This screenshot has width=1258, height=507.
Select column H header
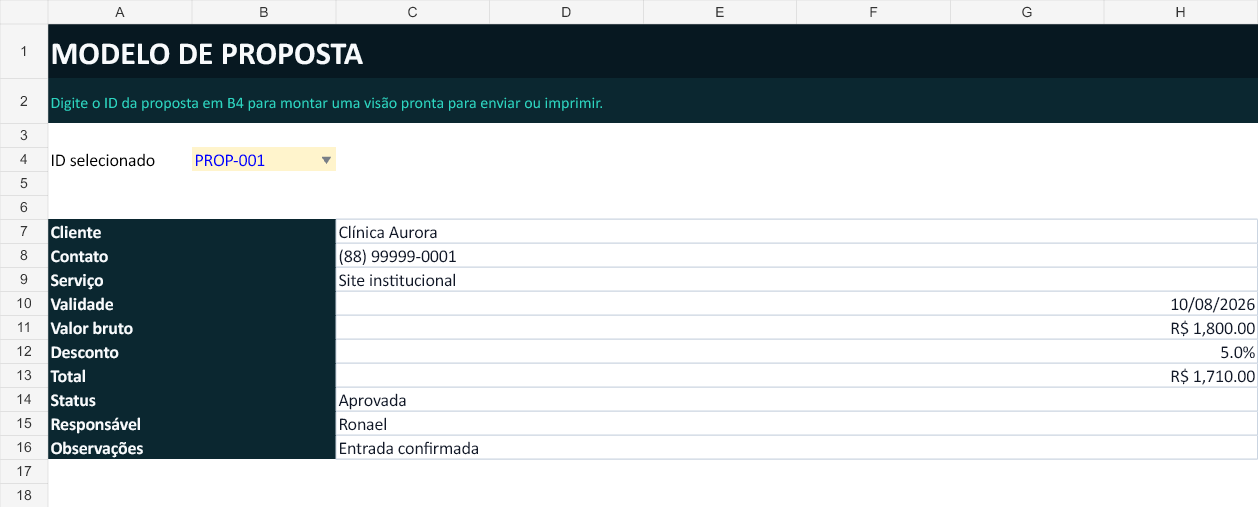click(x=1181, y=12)
